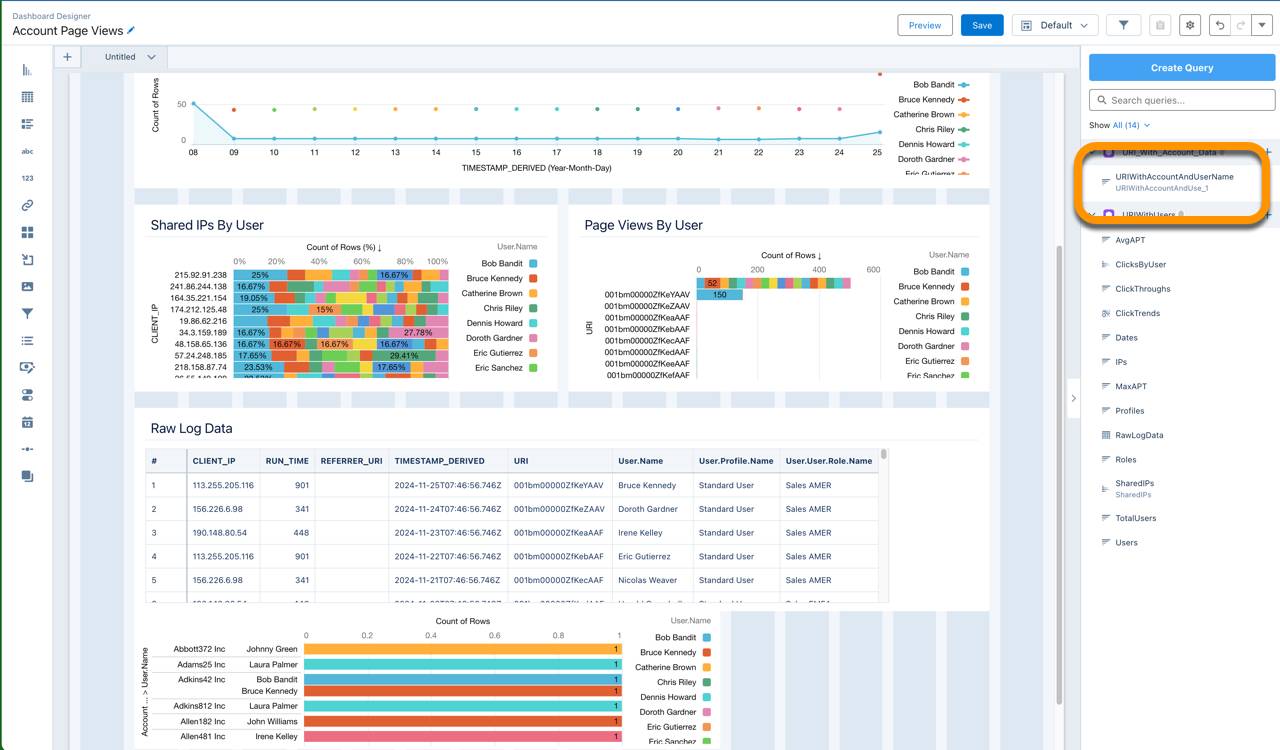The image size is (1280, 750).
Task: Select the Roles query
Action: click(1126, 460)
